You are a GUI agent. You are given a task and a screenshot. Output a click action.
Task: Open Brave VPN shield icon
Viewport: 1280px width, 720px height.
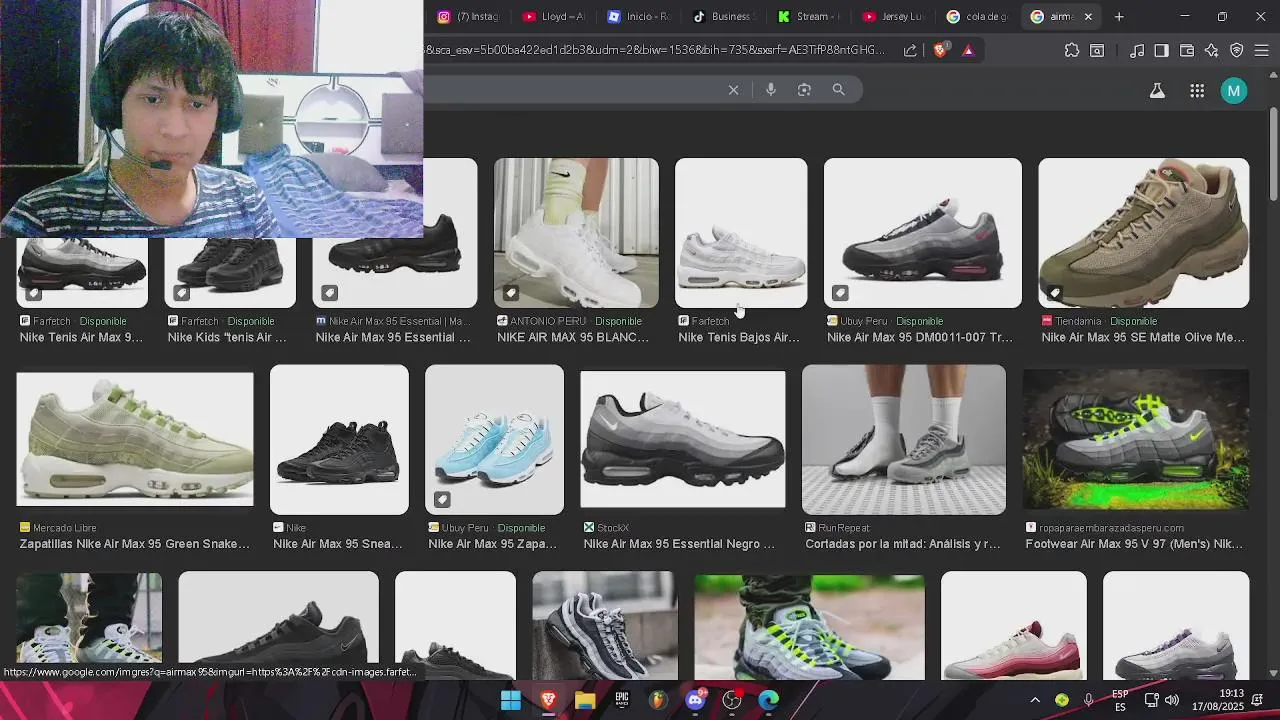point(1236,50)
